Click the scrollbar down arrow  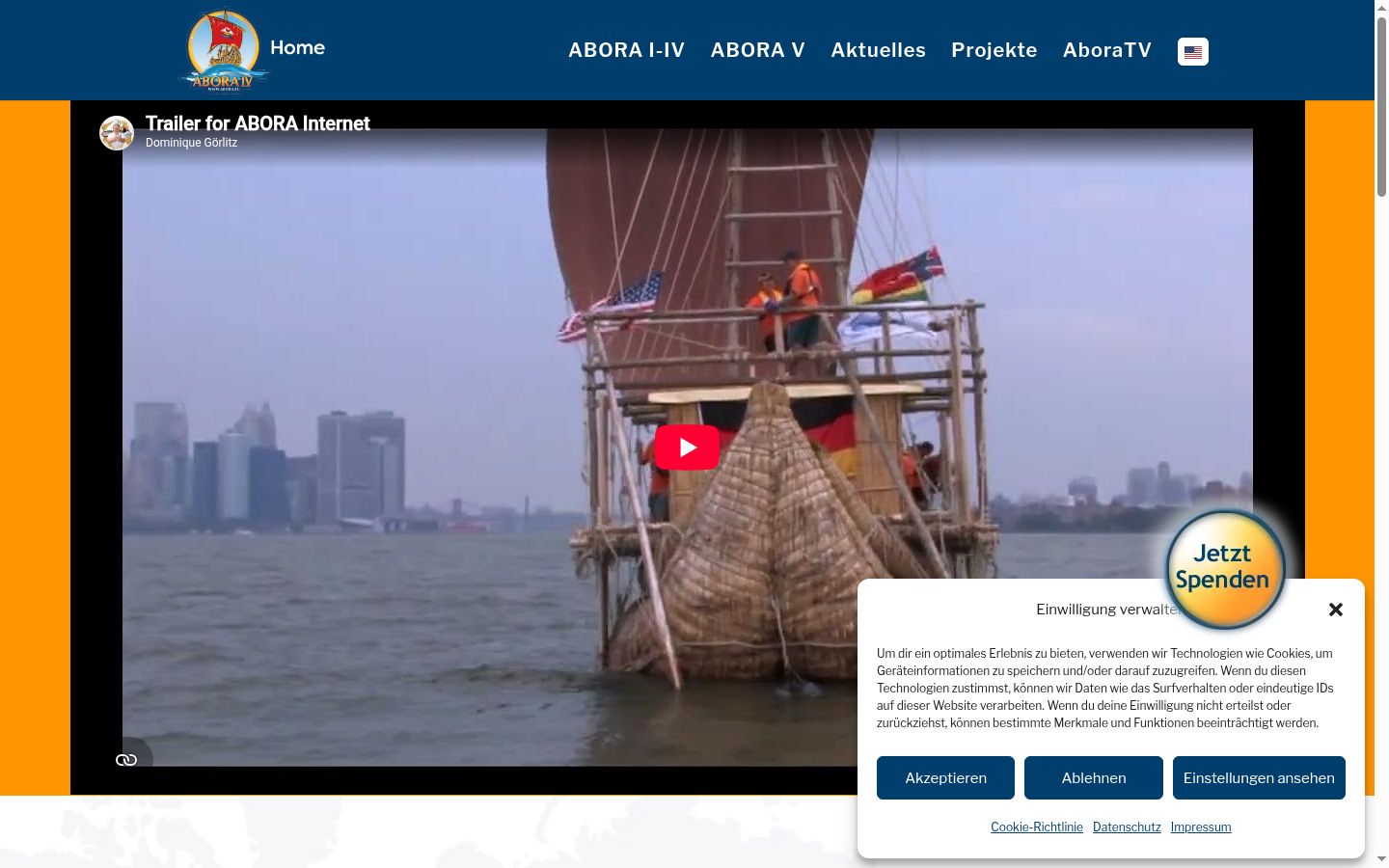pos(1381,859)
